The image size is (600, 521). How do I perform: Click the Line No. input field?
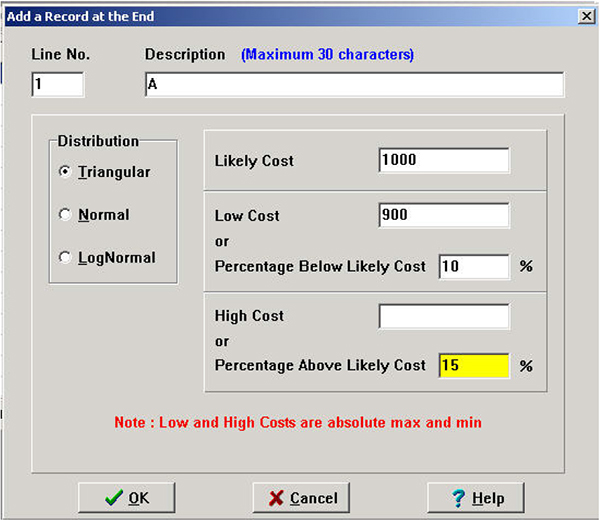pyautogui.click(x=58, y=84)
